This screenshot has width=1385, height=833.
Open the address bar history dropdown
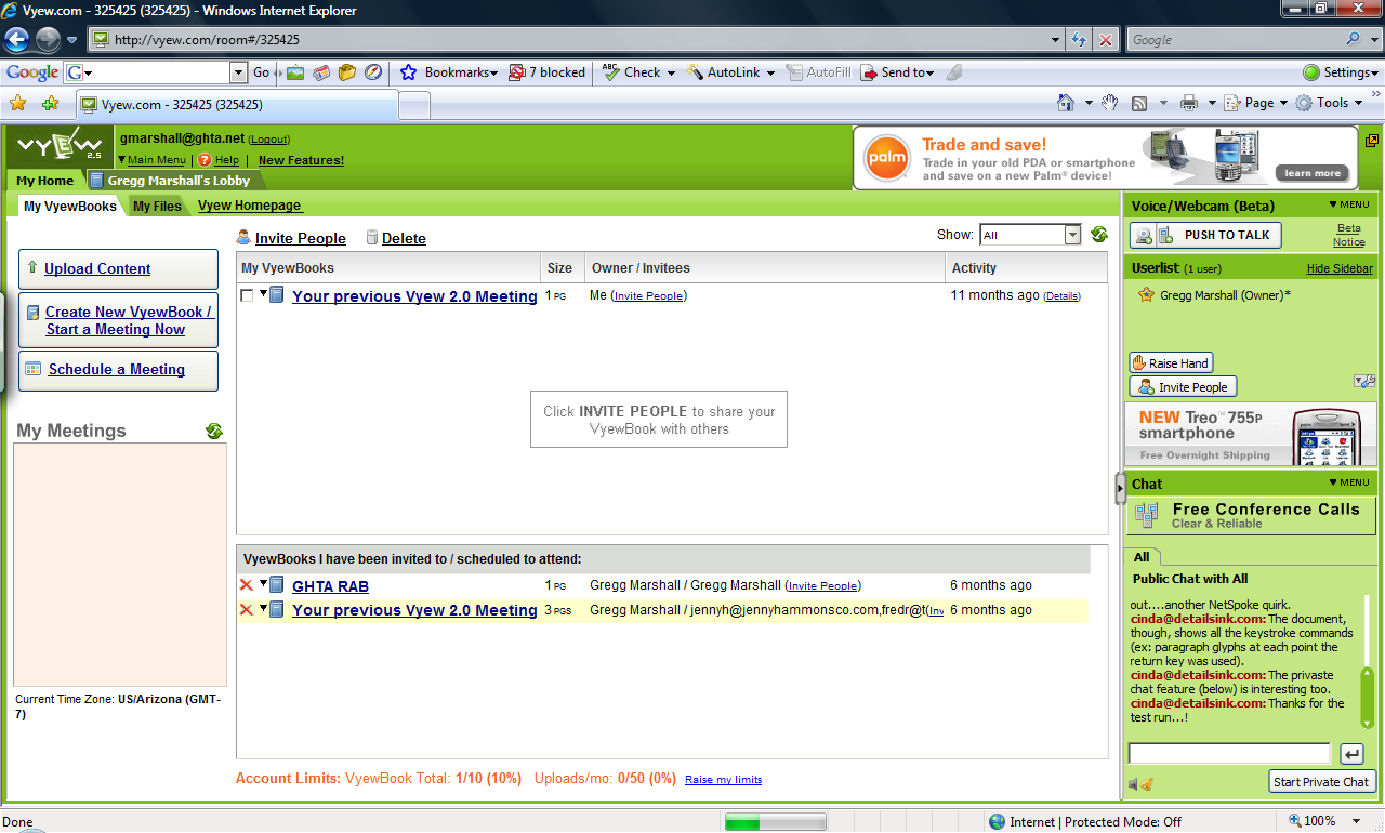point(1057,40)
